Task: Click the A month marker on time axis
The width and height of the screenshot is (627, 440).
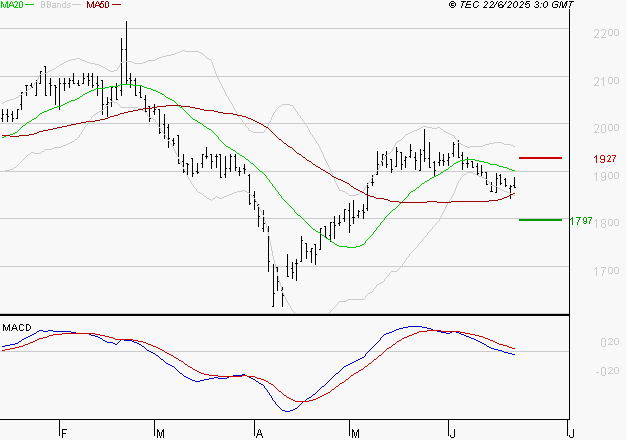Action: 259,434
